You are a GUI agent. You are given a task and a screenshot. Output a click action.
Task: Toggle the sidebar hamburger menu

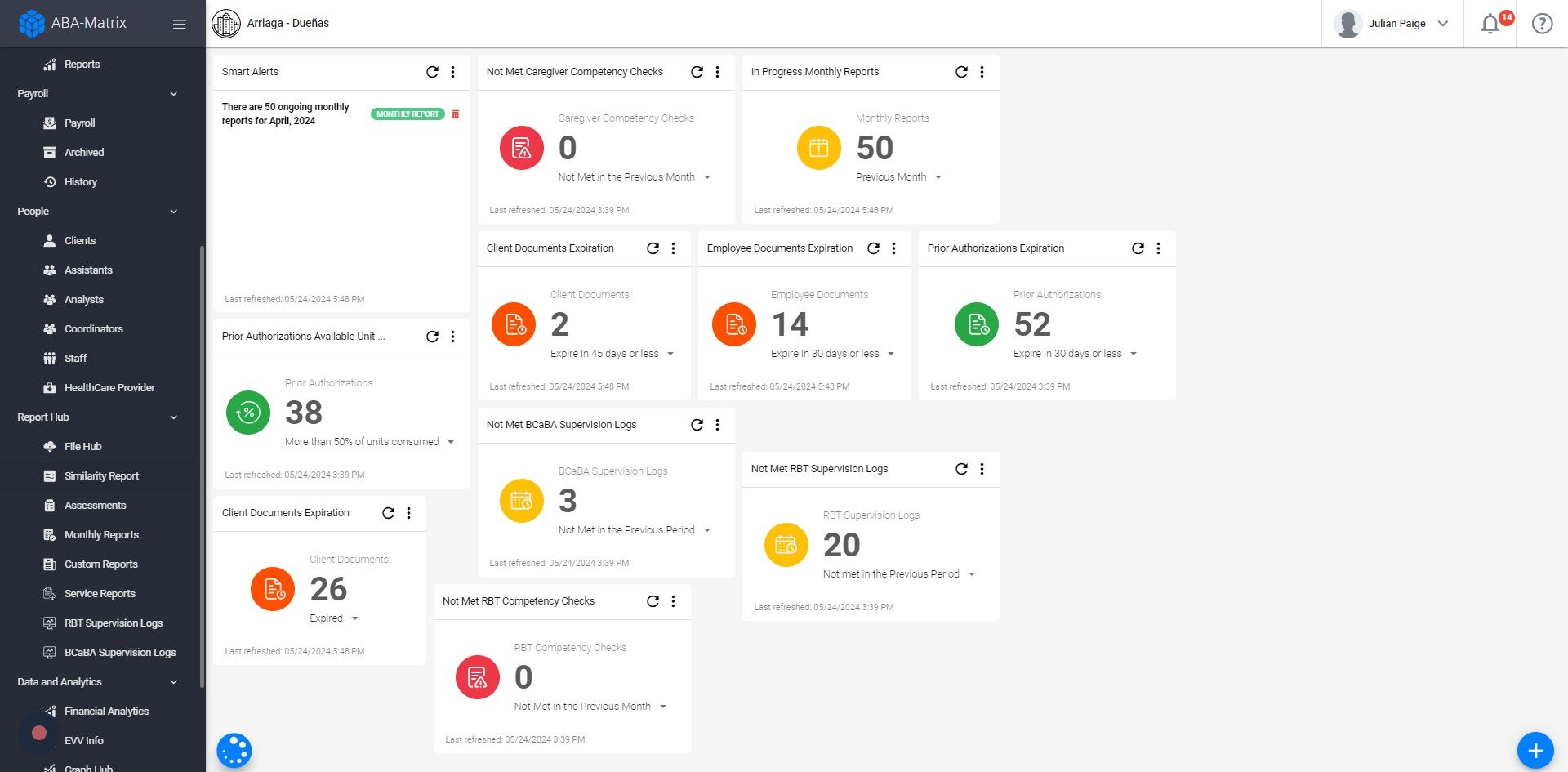[180, 24]
